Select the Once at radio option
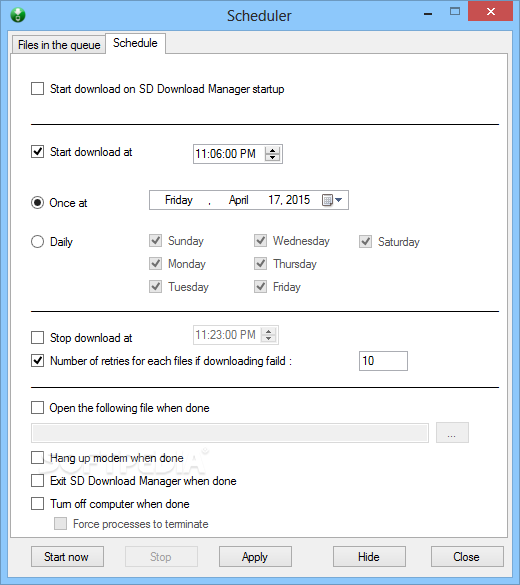520x585 pixels. click(38, 203)
